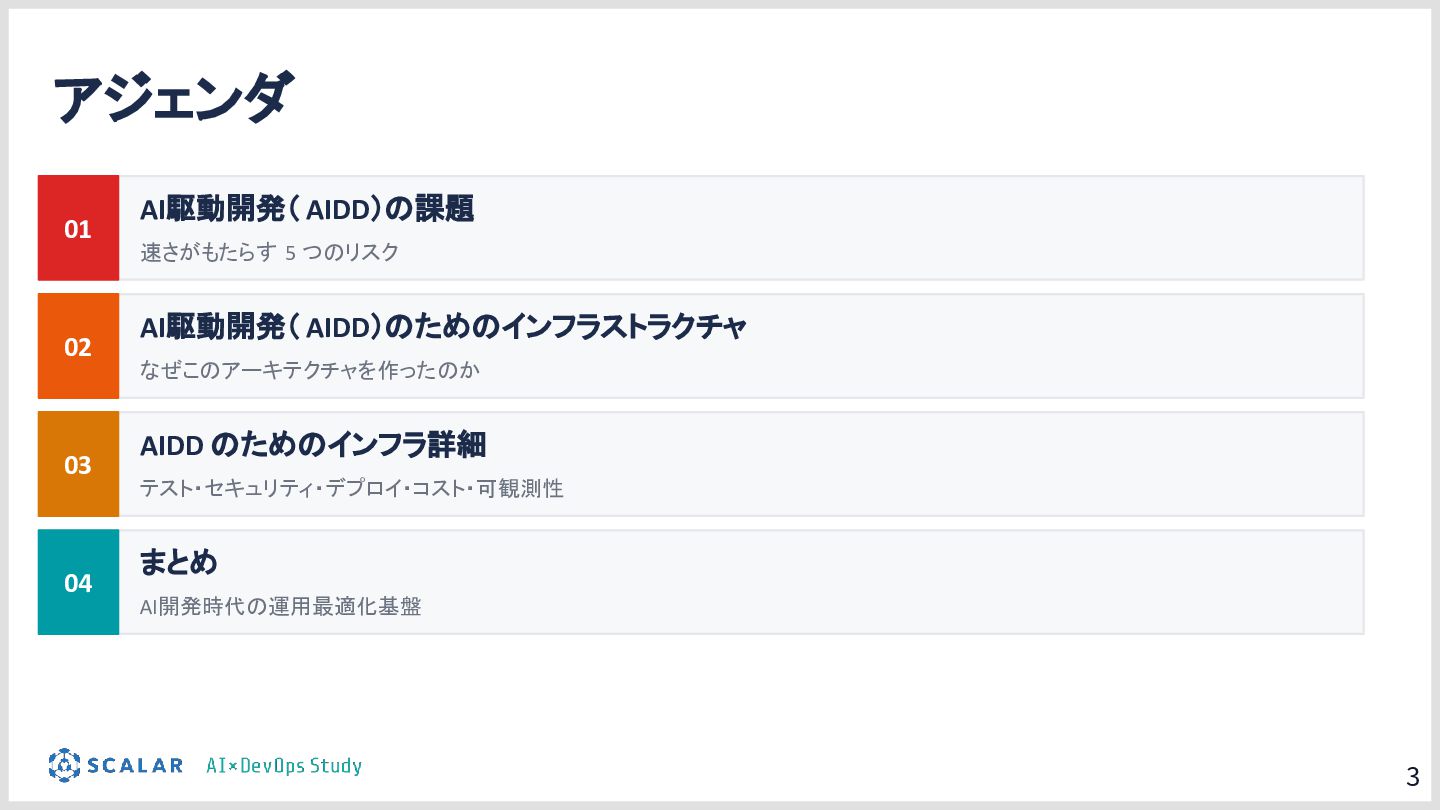
Task: Click the SCALAR wordmark text
Action: (134, 766)
